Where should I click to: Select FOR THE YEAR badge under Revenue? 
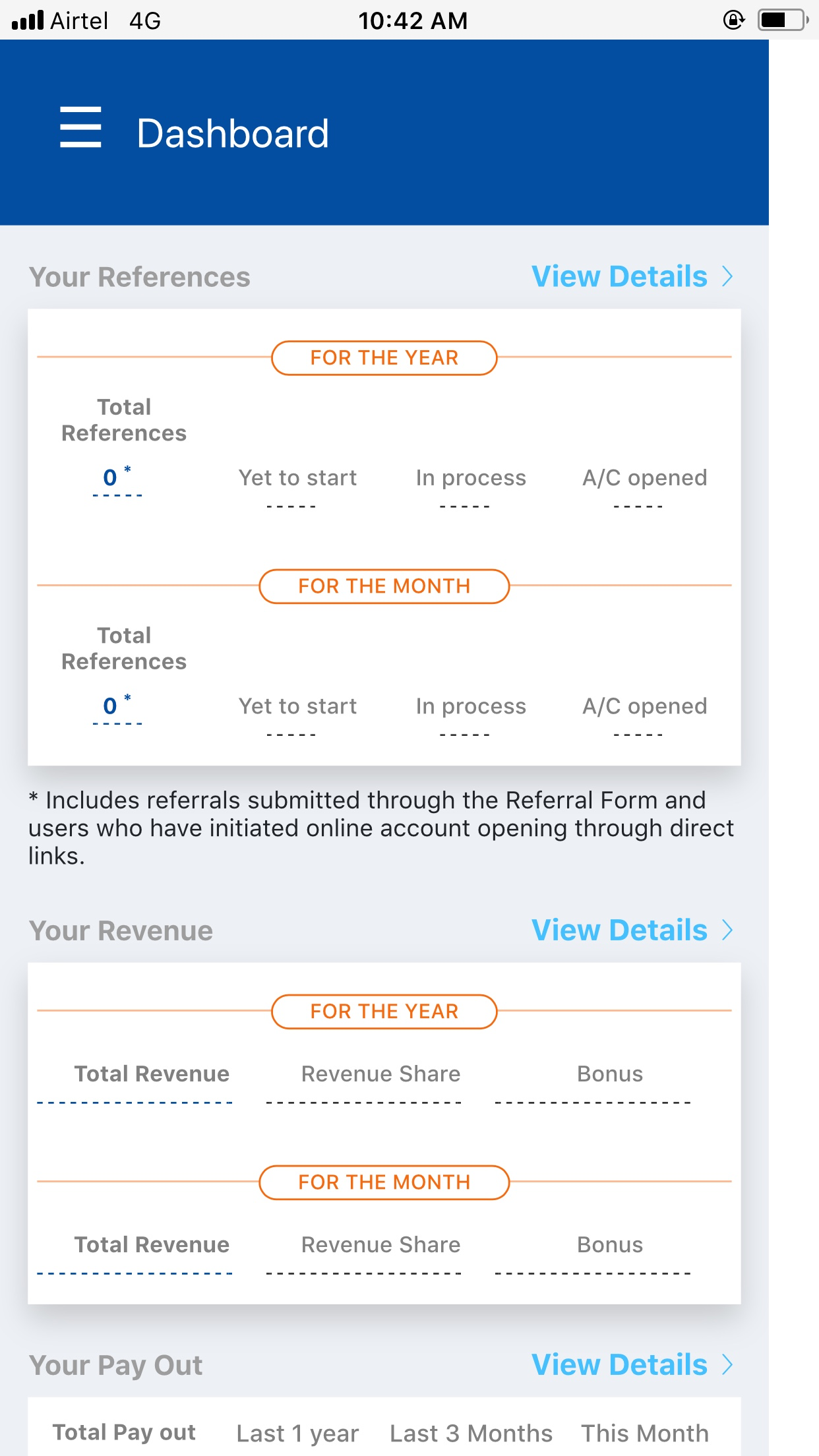384,1011
